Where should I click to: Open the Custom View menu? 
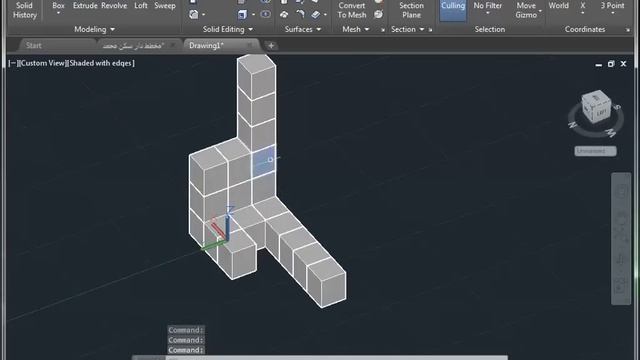click(42, 63)
